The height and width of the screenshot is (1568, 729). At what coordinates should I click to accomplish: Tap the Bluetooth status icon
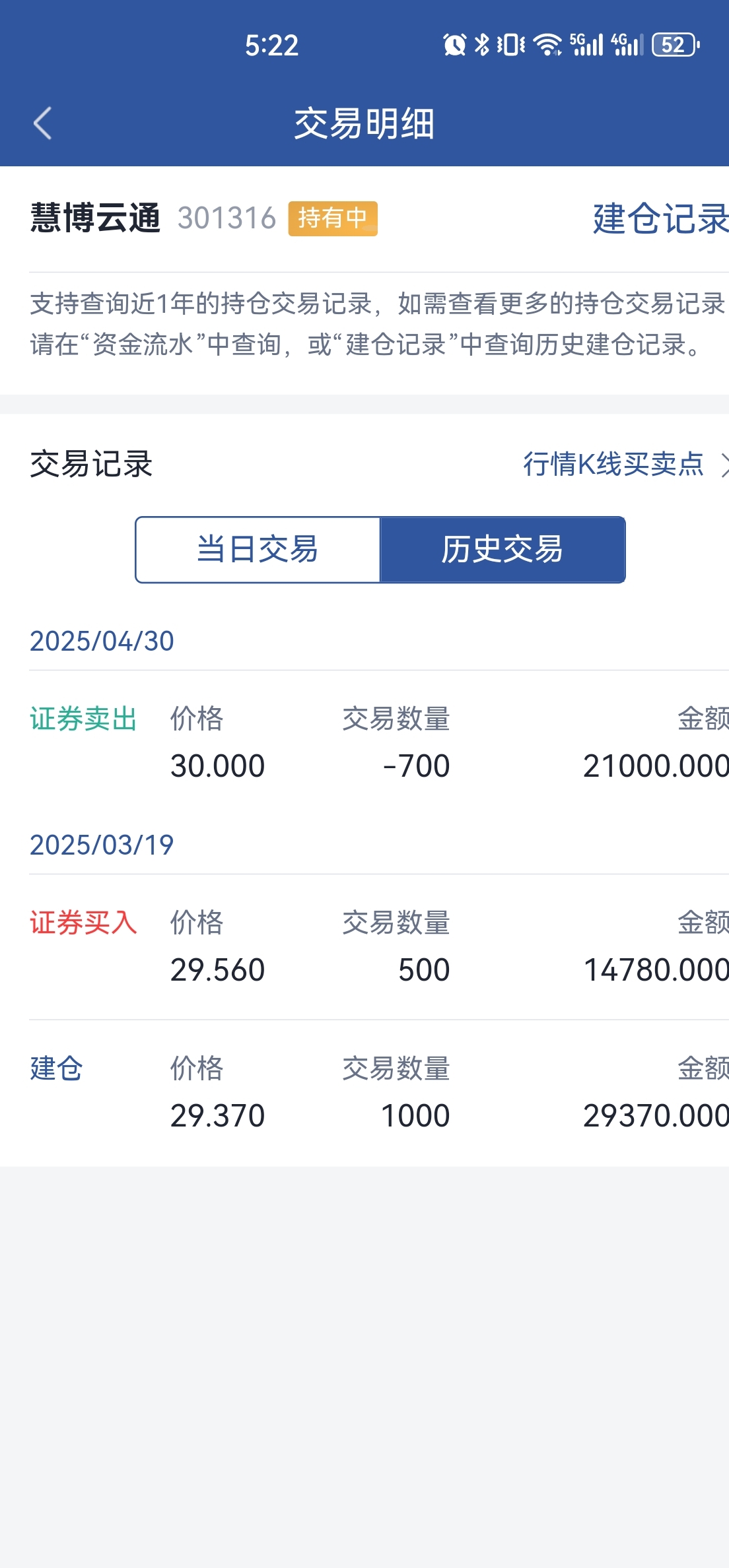(x=483, y=45)
